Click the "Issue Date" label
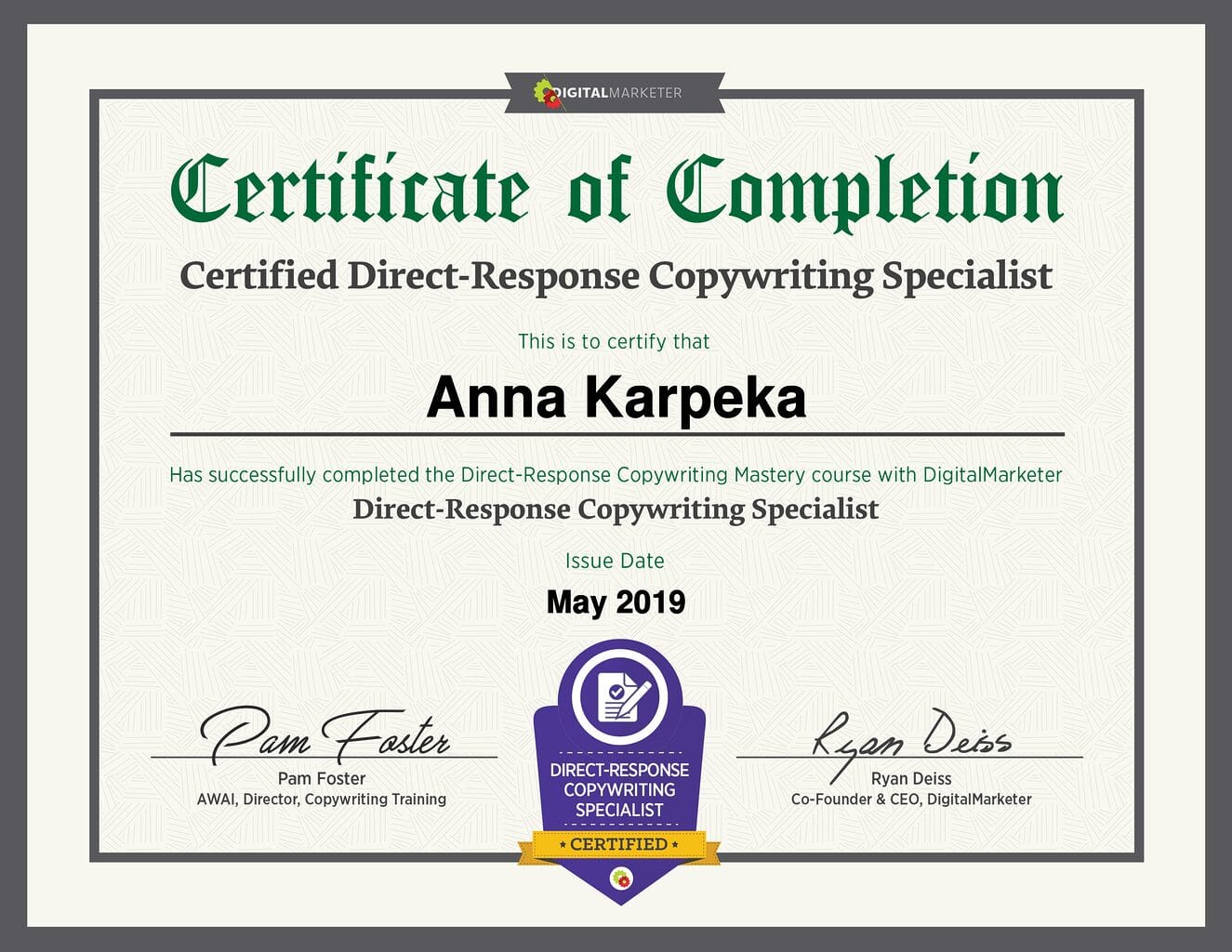The height and width of the screenshot is (952, 1232). (615, 561)
